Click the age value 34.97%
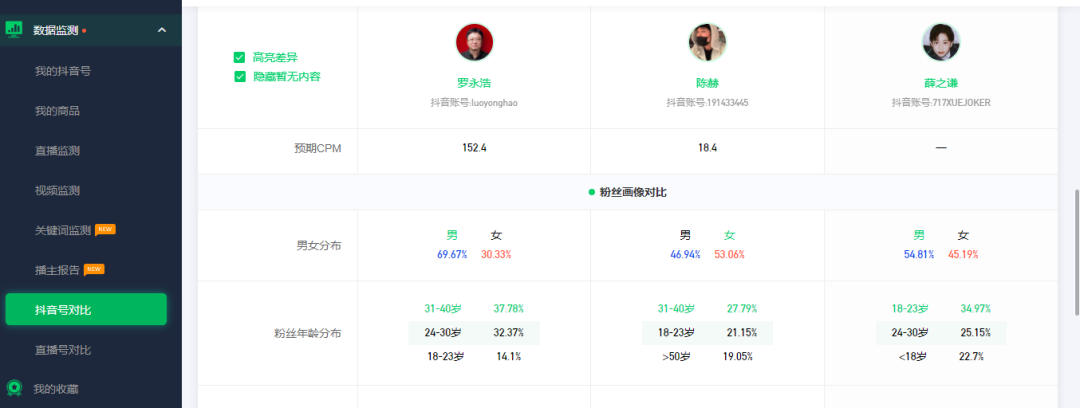Screen dimensions: 1080x408 tap(975, 308)
